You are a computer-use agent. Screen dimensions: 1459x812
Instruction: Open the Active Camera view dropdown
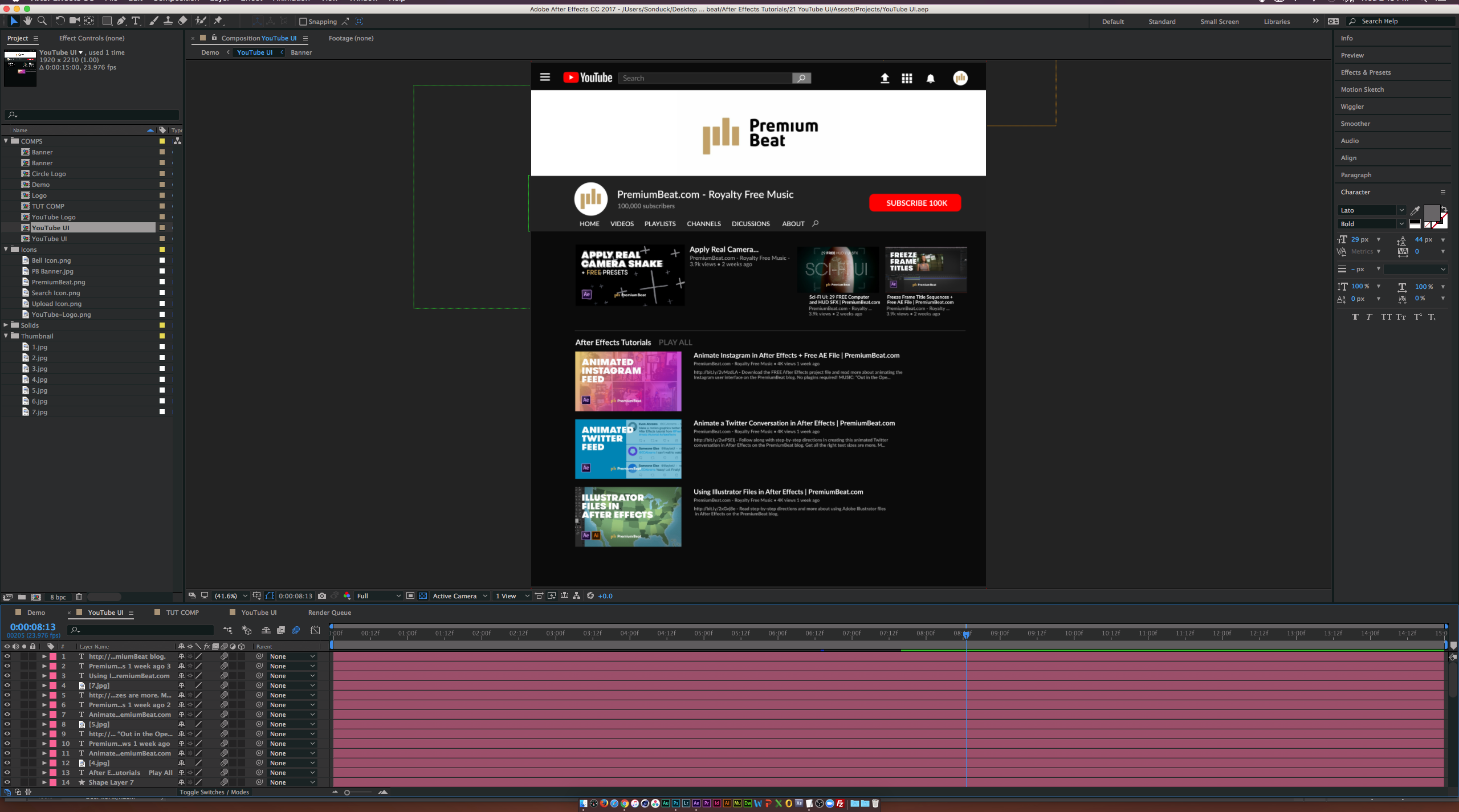[459, 595]
